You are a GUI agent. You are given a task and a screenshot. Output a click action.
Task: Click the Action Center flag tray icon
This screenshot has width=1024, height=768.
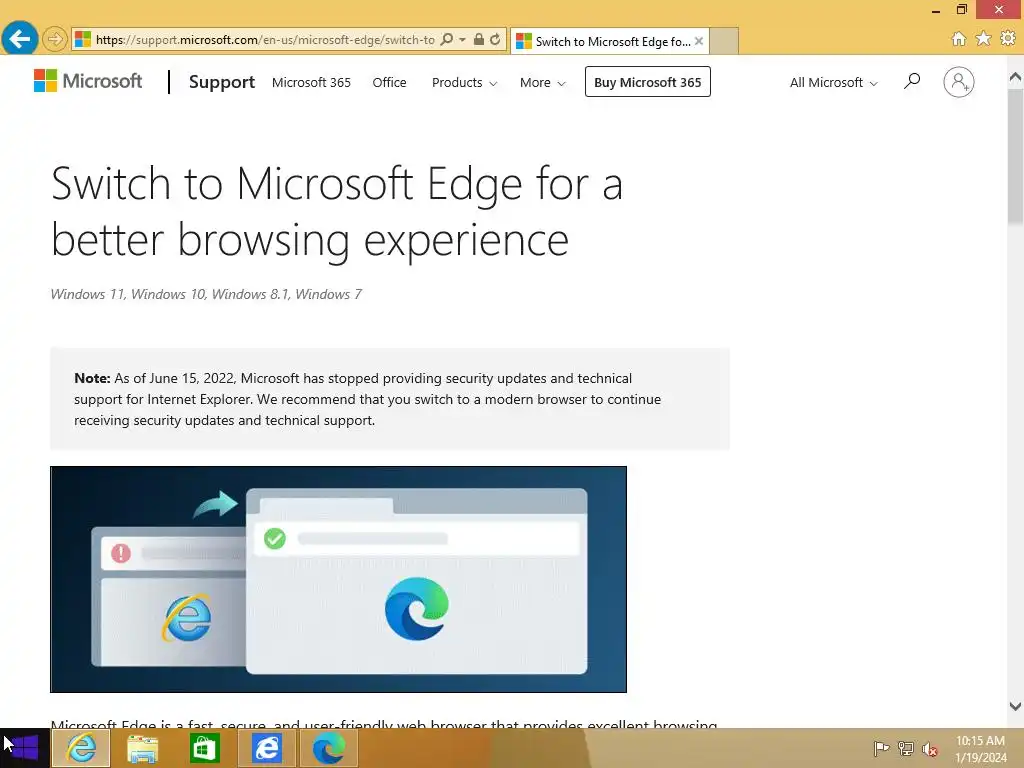[881, 748]
